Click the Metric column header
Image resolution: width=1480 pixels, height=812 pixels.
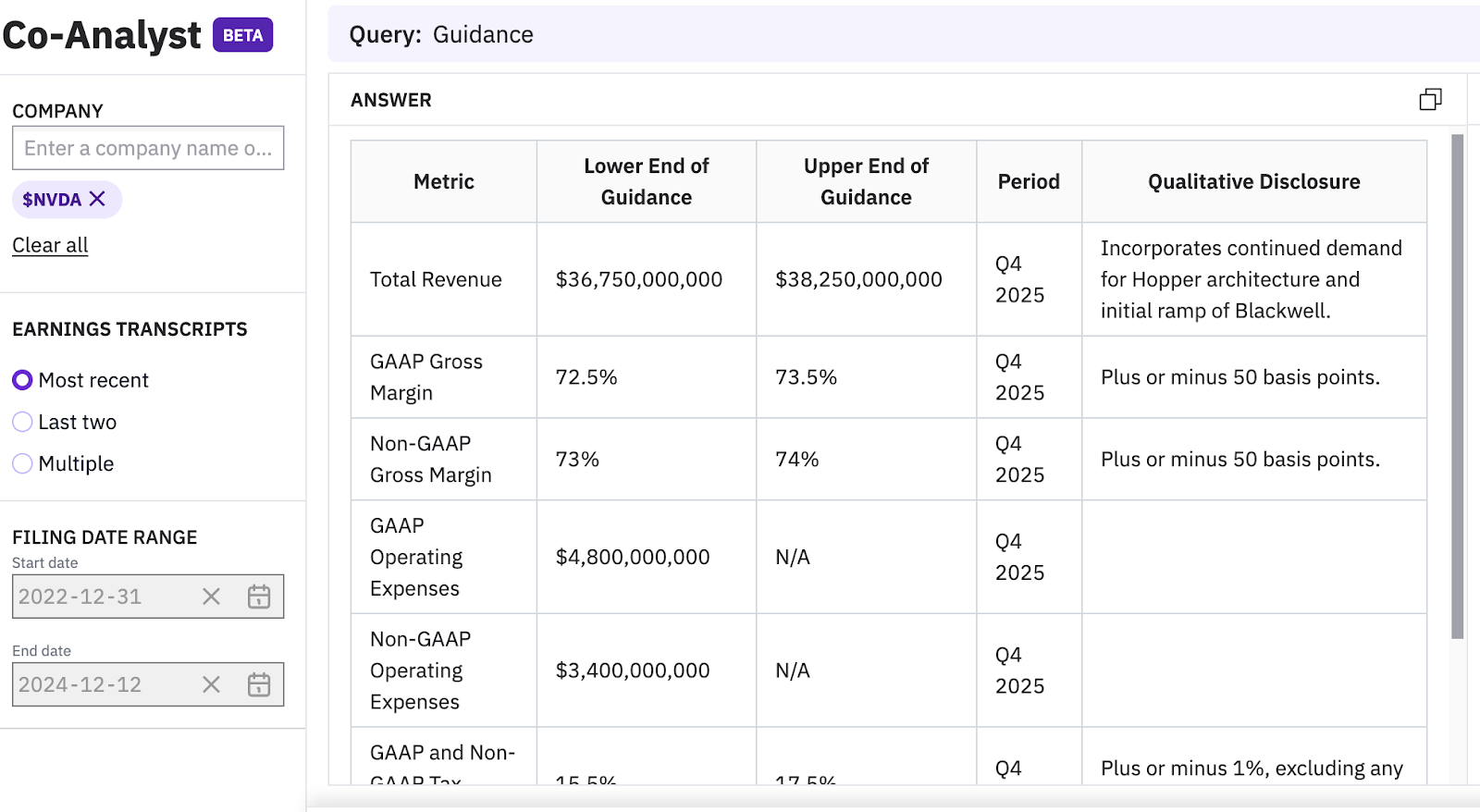point(444,181)
